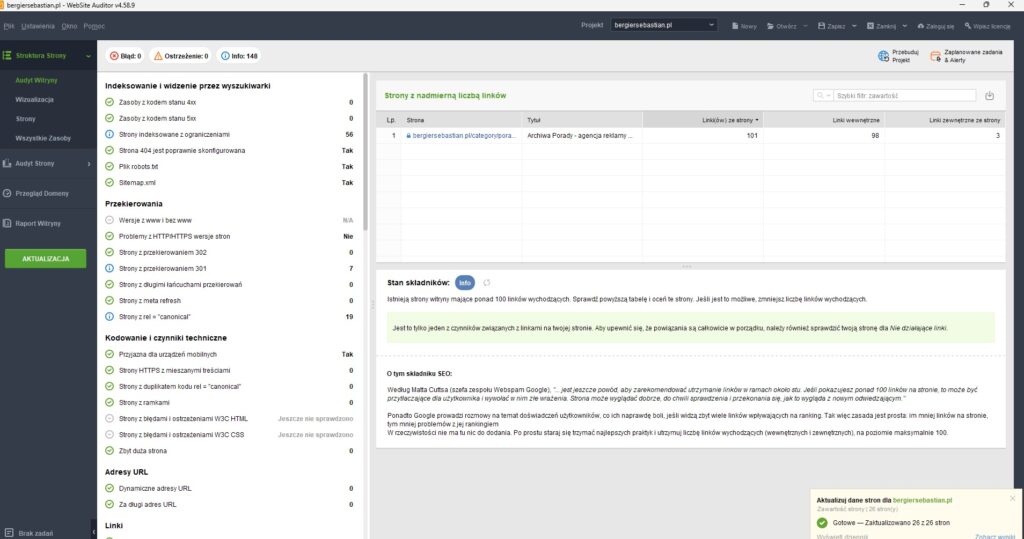Select Audyt Witryny in the sidebar
The image size is (1024, 539).
coord(37,80)
